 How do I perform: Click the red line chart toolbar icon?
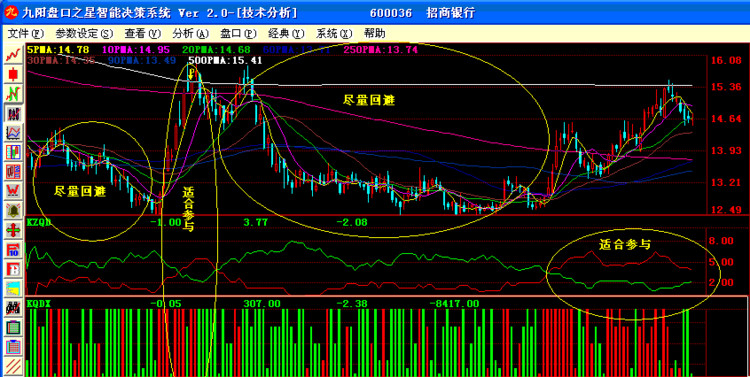(x=13, y=54)
